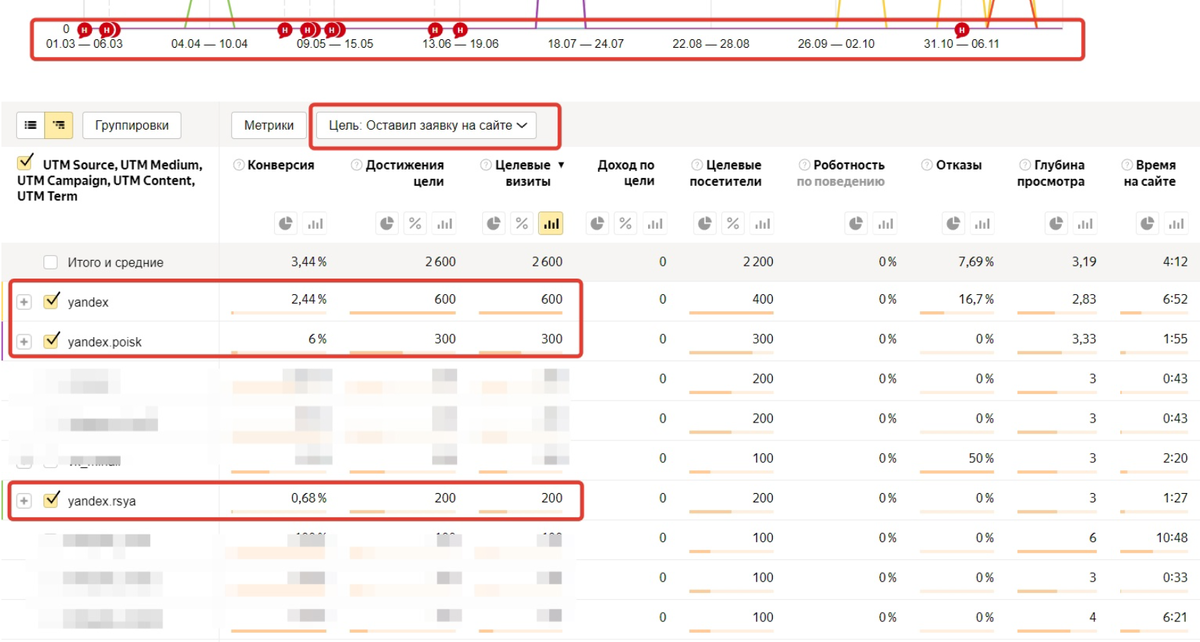Select pie chart icon under Отказы column
The height and width of the screenshot is (642, 1200).
(953, 224)
